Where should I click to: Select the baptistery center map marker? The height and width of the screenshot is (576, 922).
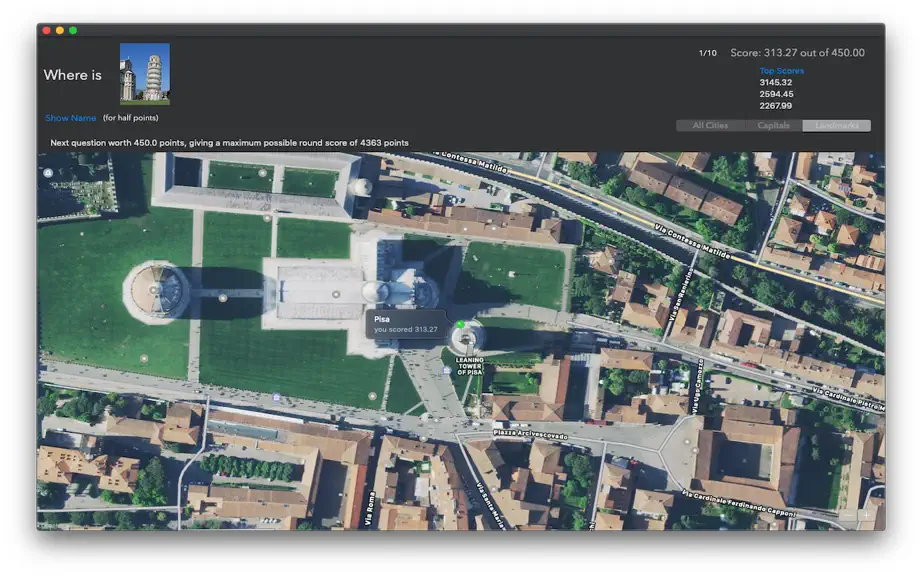pyautogui.click(x=153, y=290)
